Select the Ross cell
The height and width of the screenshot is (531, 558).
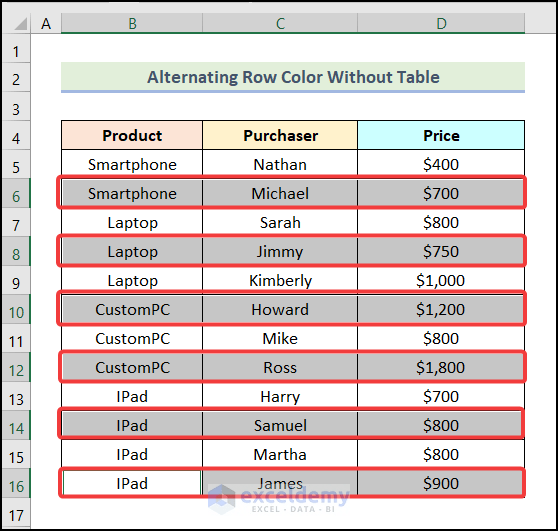pos(280,367)
